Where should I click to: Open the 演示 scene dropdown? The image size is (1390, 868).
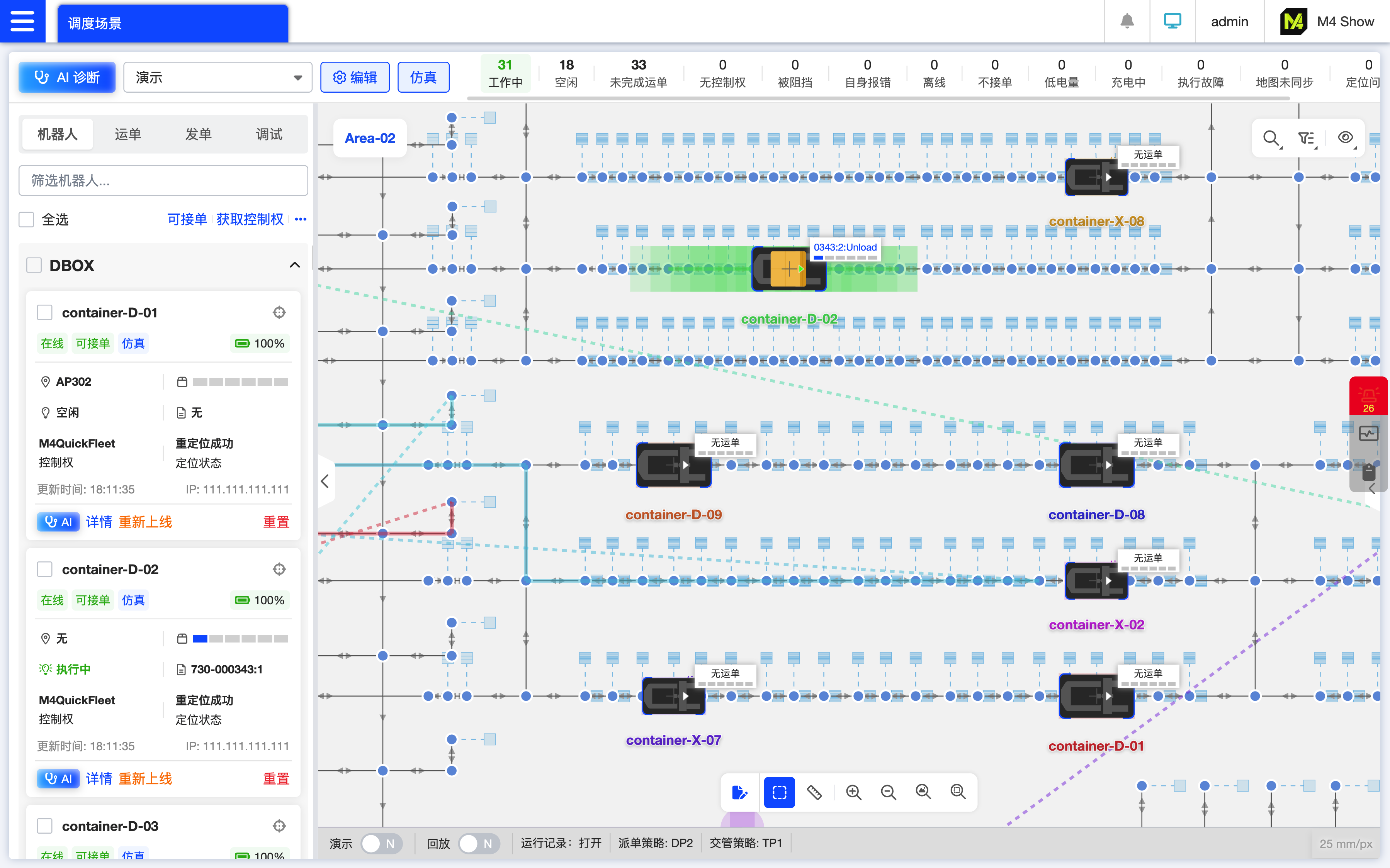pyautogui.click(x=218, y=78)
